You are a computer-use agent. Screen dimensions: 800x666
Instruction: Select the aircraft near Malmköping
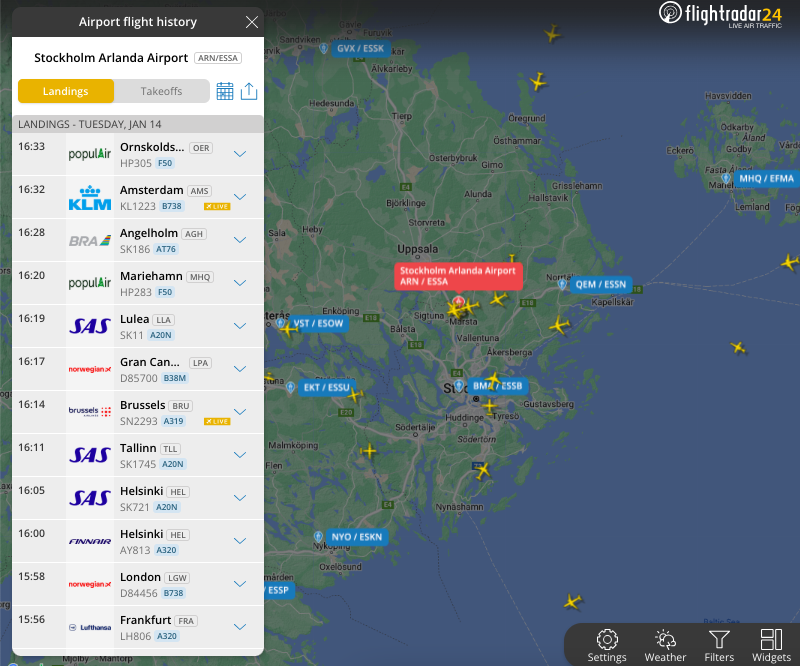click(368, 451)
